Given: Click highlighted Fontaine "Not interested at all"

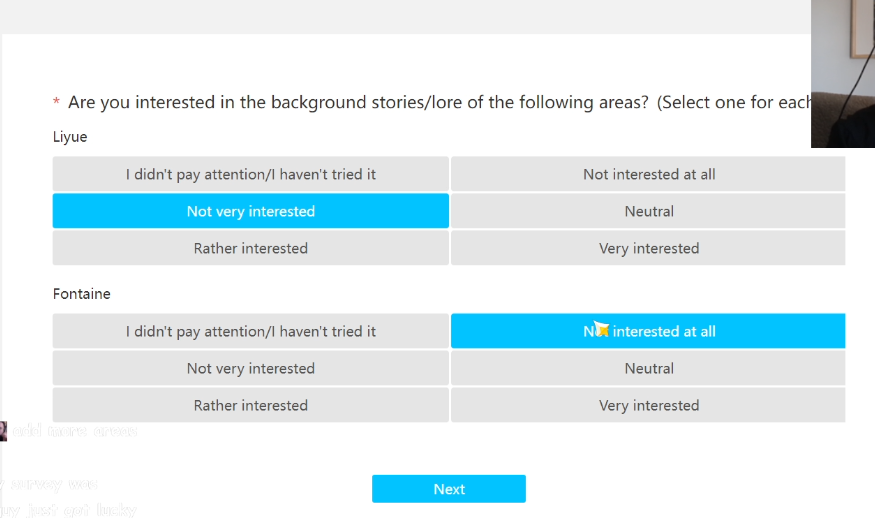Looking at the screenshot, I should click(x=648, y=331).
